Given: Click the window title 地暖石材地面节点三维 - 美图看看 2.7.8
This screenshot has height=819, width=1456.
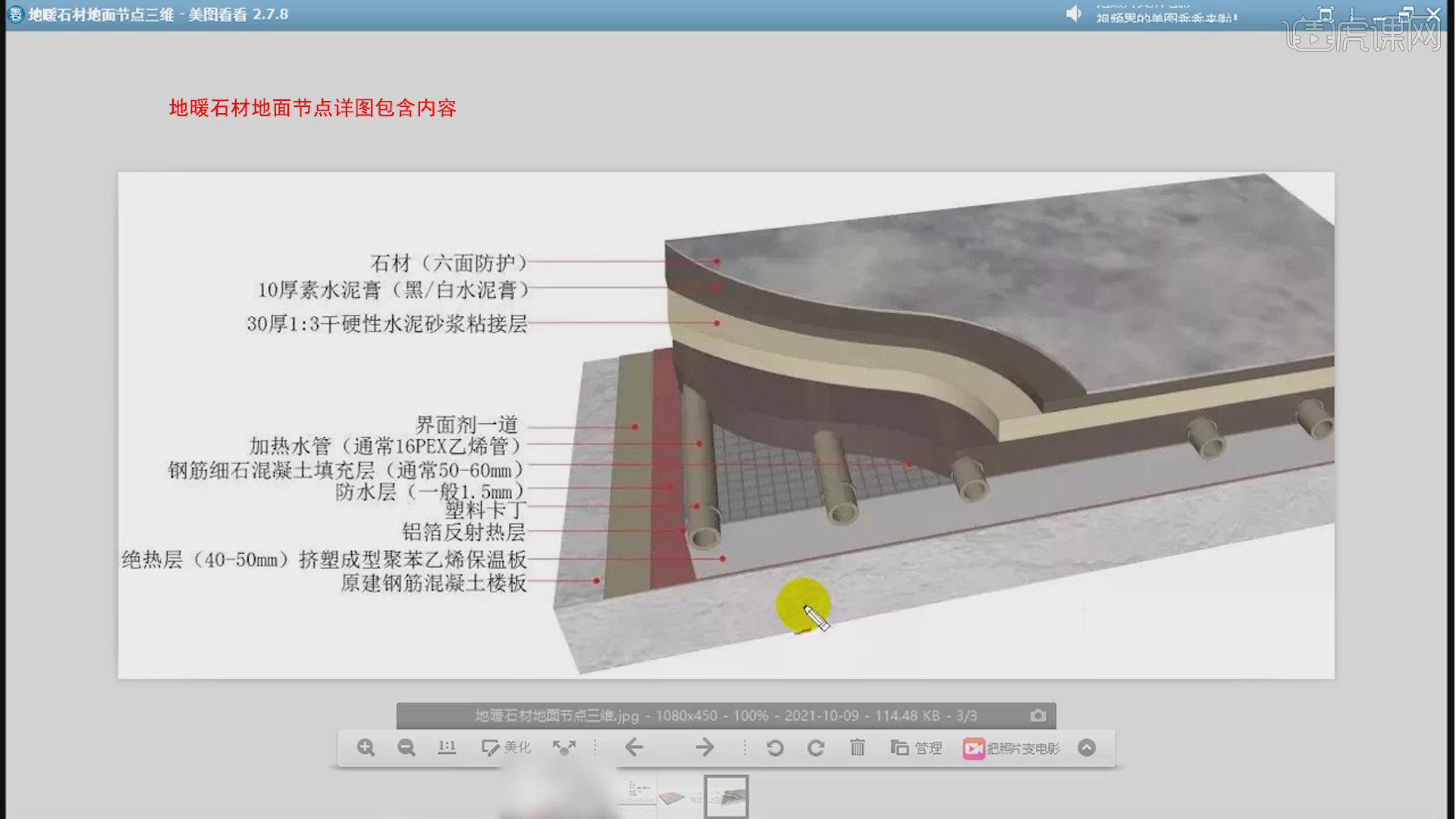Looking at the screenshot, I should (158, 14).
